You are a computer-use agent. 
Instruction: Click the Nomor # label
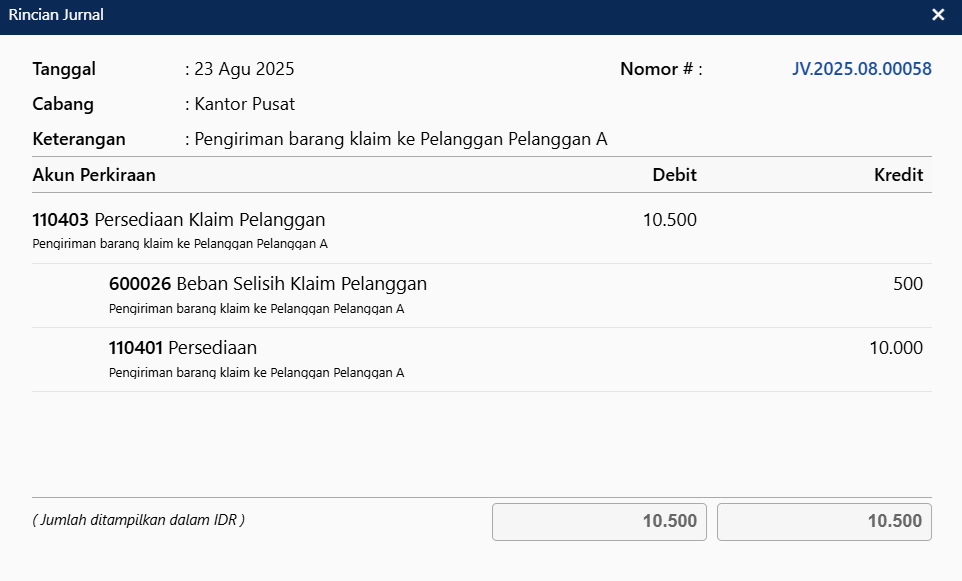(661, 69)
